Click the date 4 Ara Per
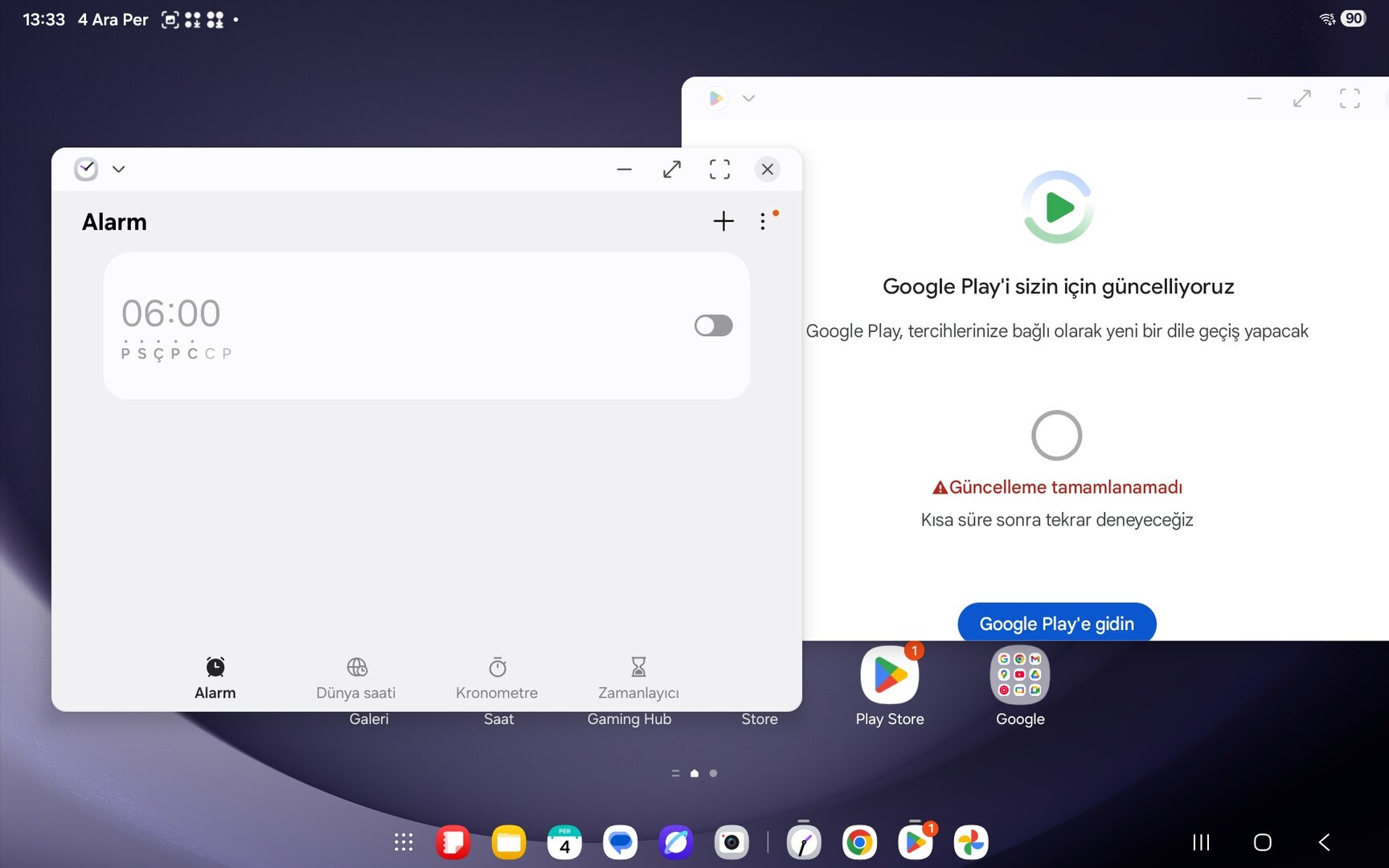The height and width of the screenshot is (868, 1389). pyautogui.click(x=113, y=19)
